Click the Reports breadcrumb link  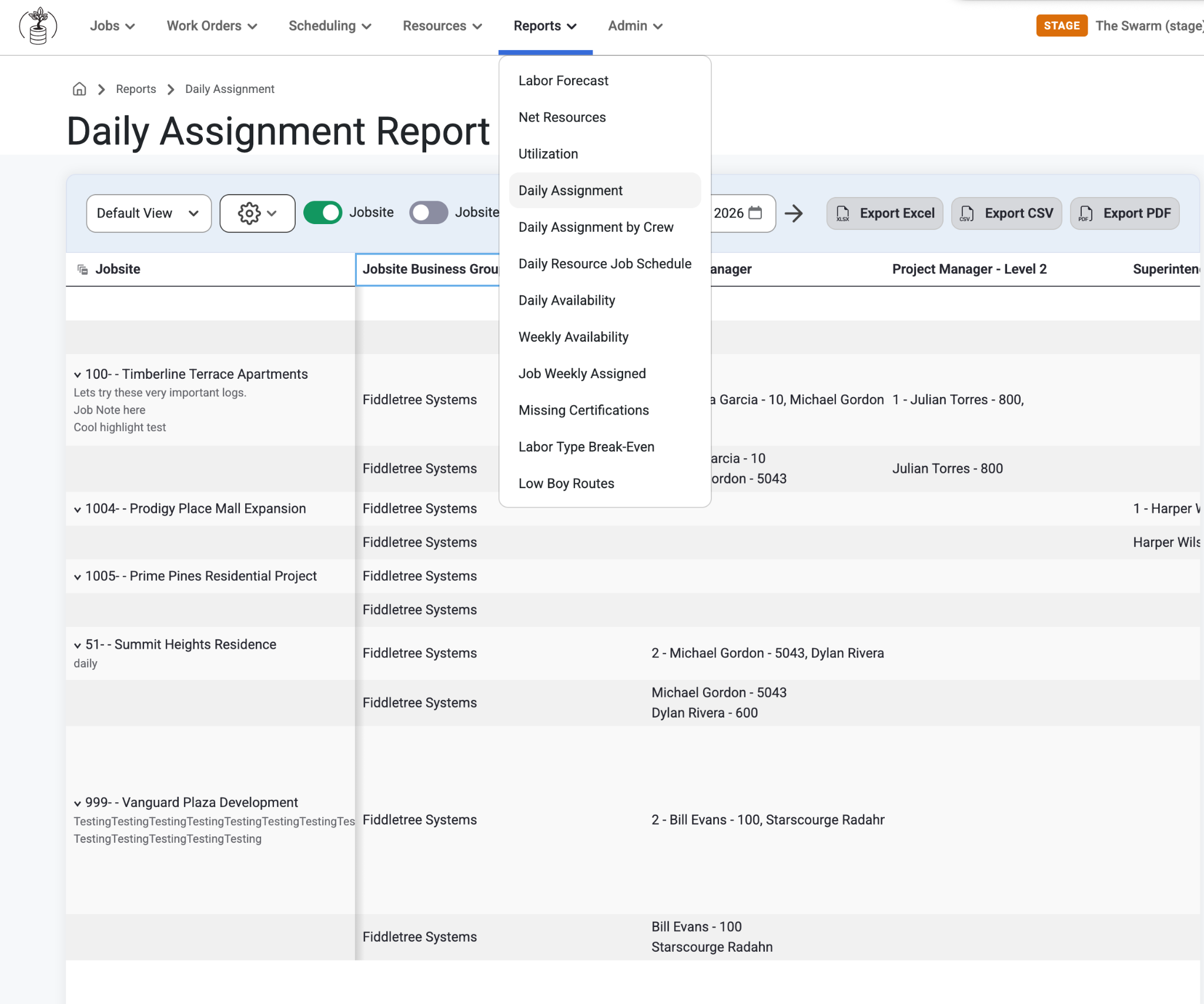(136, 89)
